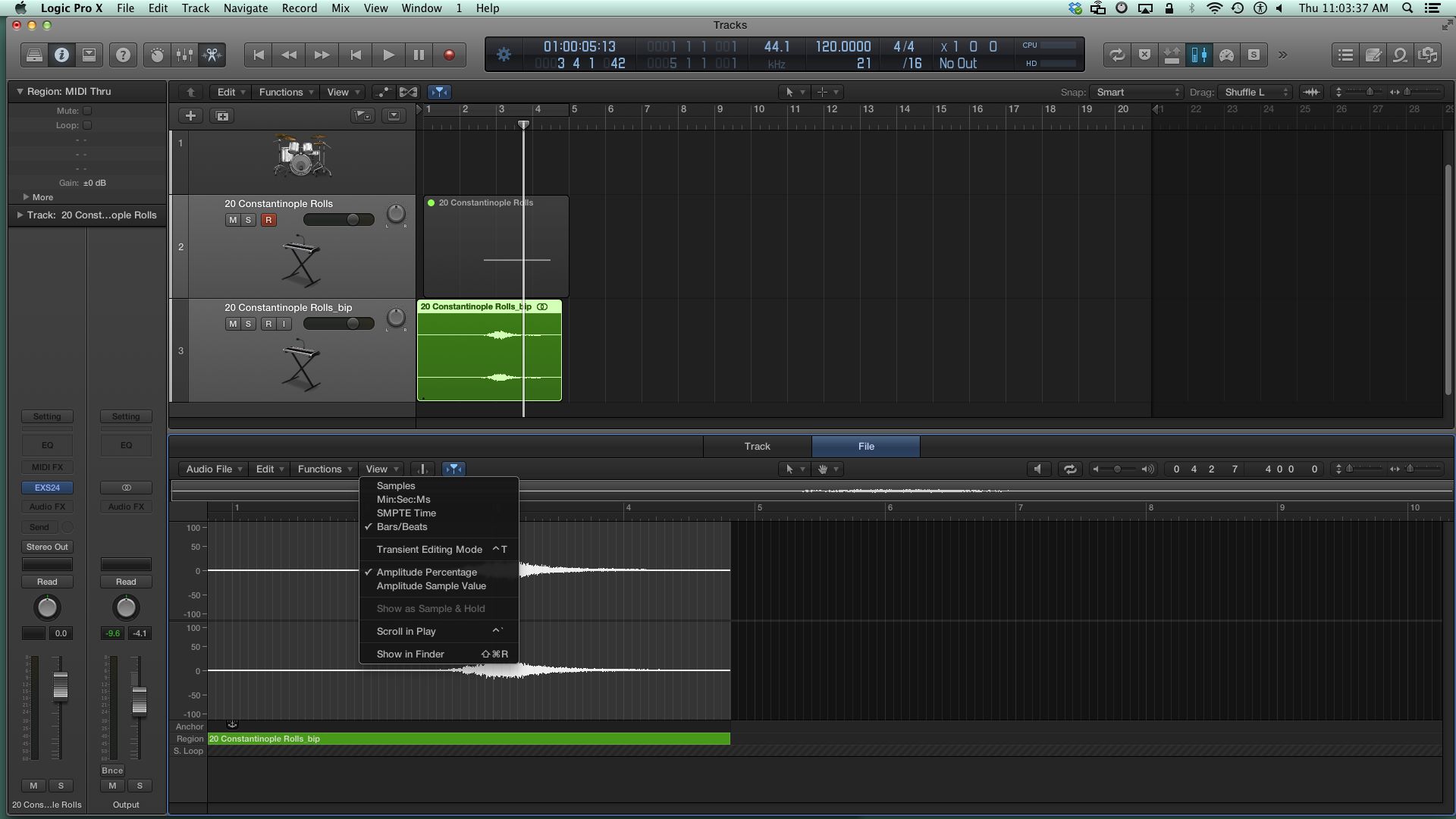
Task: Click the EXS24 instrument slot
Action: [x=47, y=488]
